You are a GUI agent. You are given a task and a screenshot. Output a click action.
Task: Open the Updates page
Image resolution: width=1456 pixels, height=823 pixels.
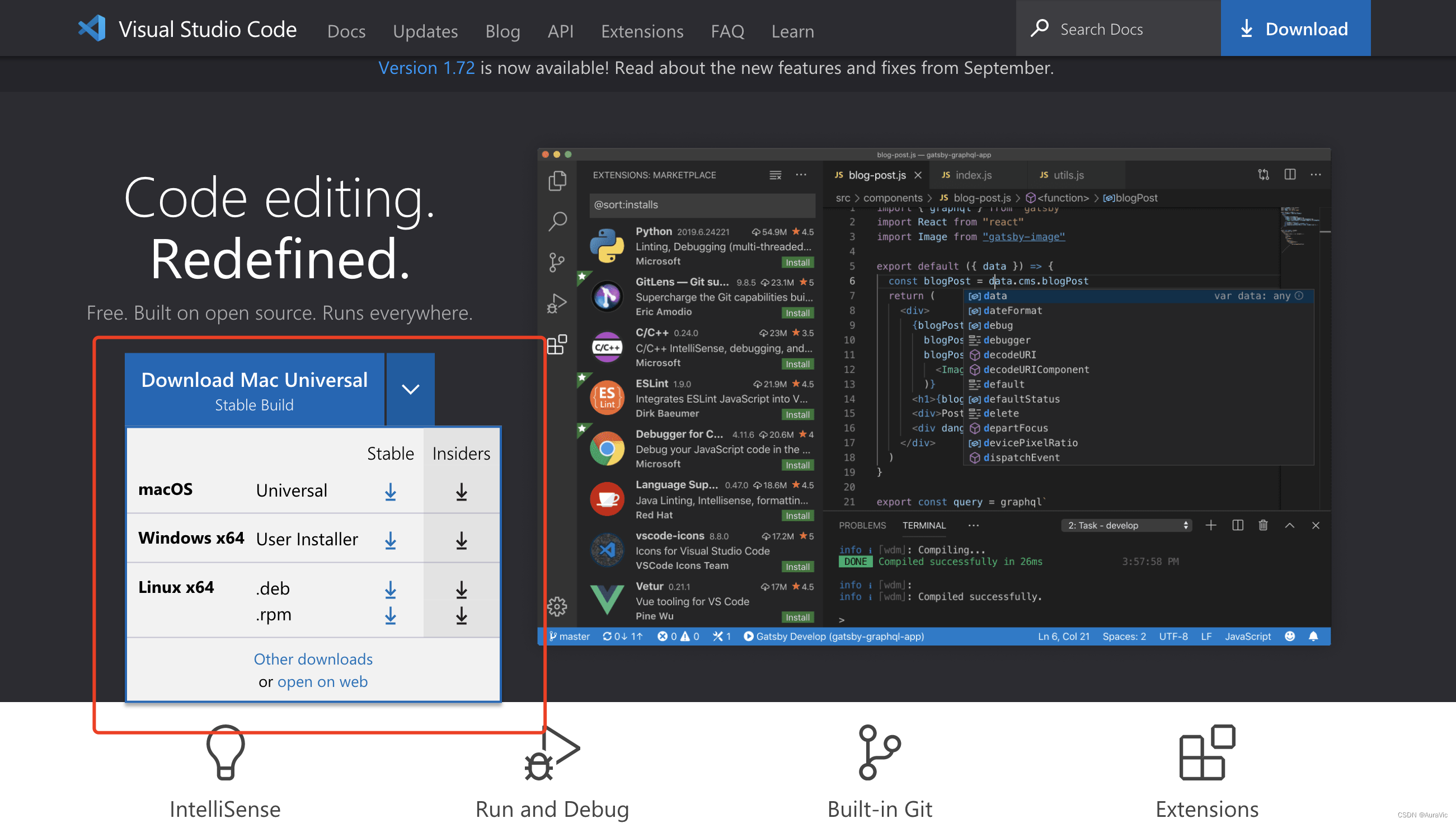(x=425, y=31)
